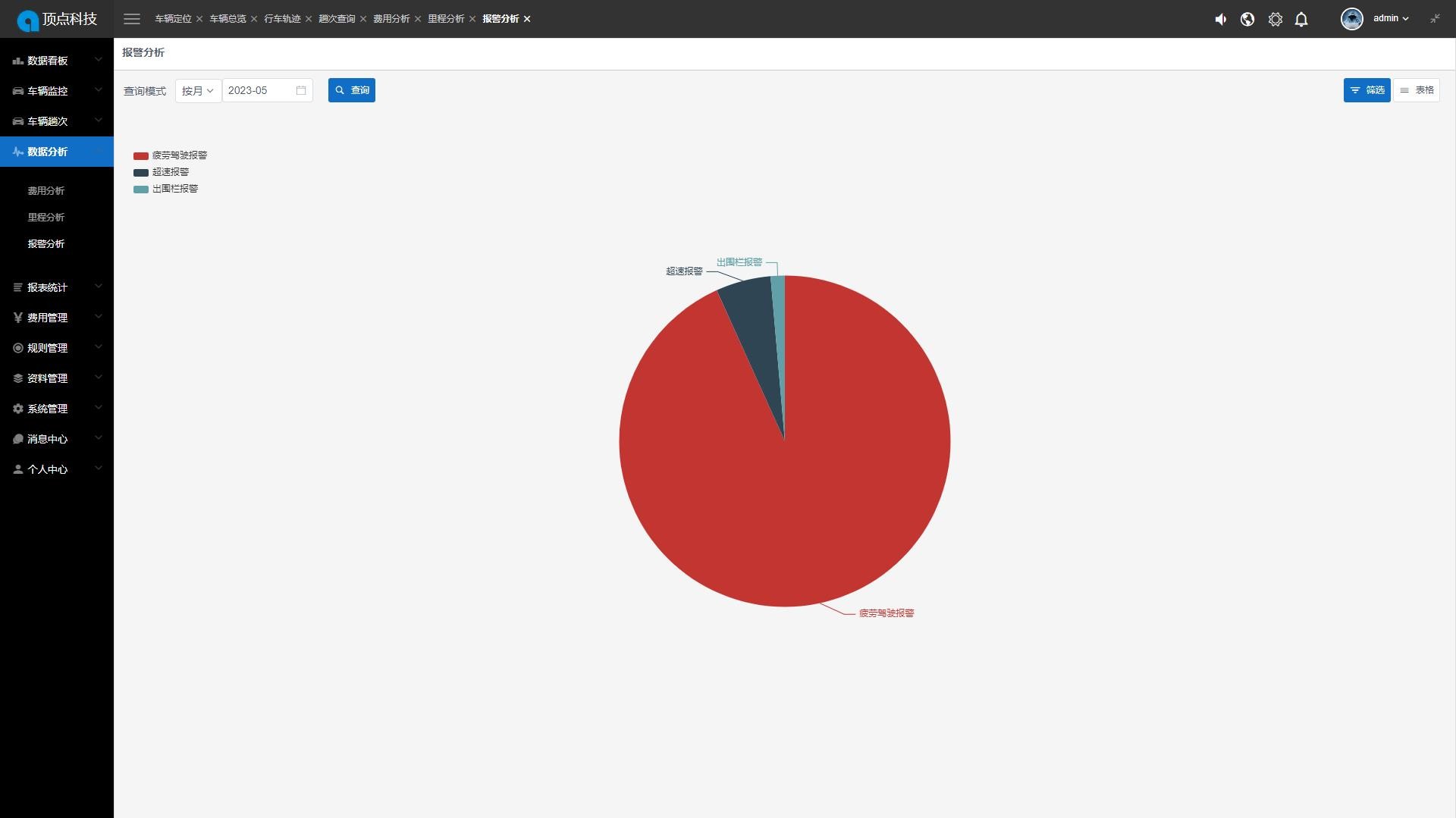This screenshot has width=1456, height=818.
Task: Click the admin user avatar
Action: click(x=1351, y=19)
